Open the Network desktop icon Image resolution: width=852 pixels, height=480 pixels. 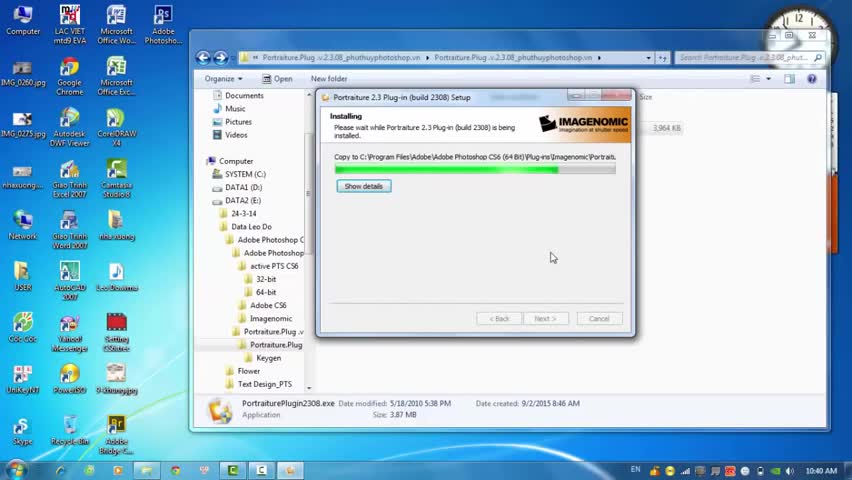(23, 225)
